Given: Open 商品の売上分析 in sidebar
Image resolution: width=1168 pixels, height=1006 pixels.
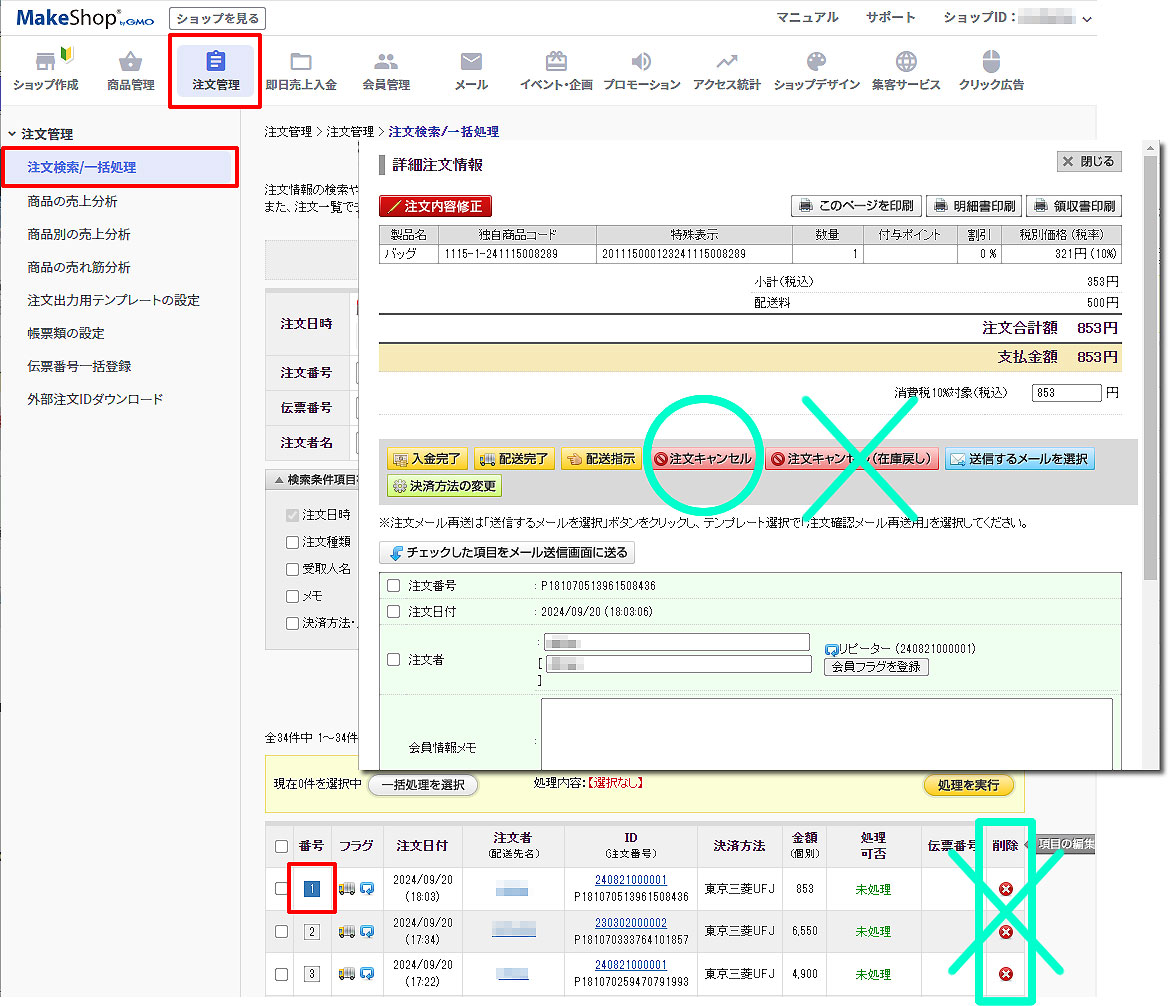Looking at the screenshot, I should (x=72, y=202).
